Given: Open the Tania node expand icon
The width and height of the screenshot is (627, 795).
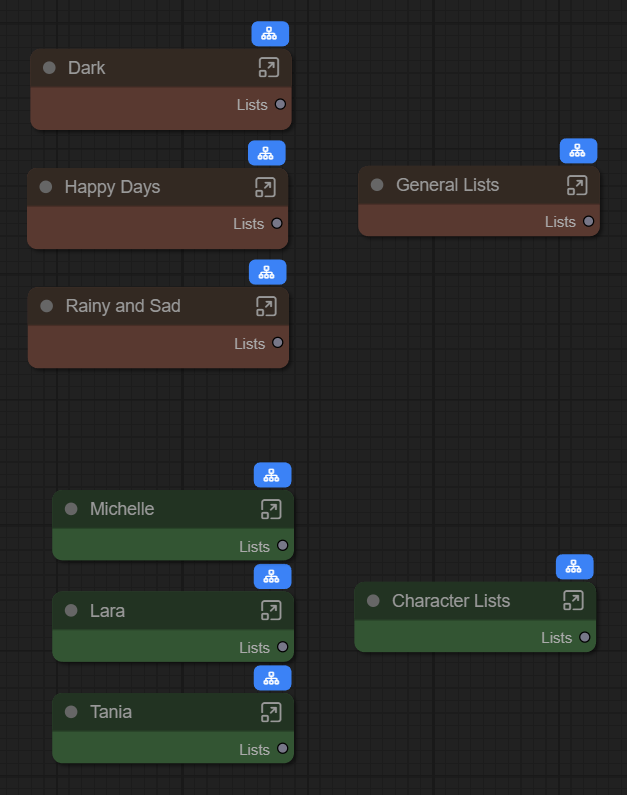Looking at the screenshot, I should pos(271,712).
